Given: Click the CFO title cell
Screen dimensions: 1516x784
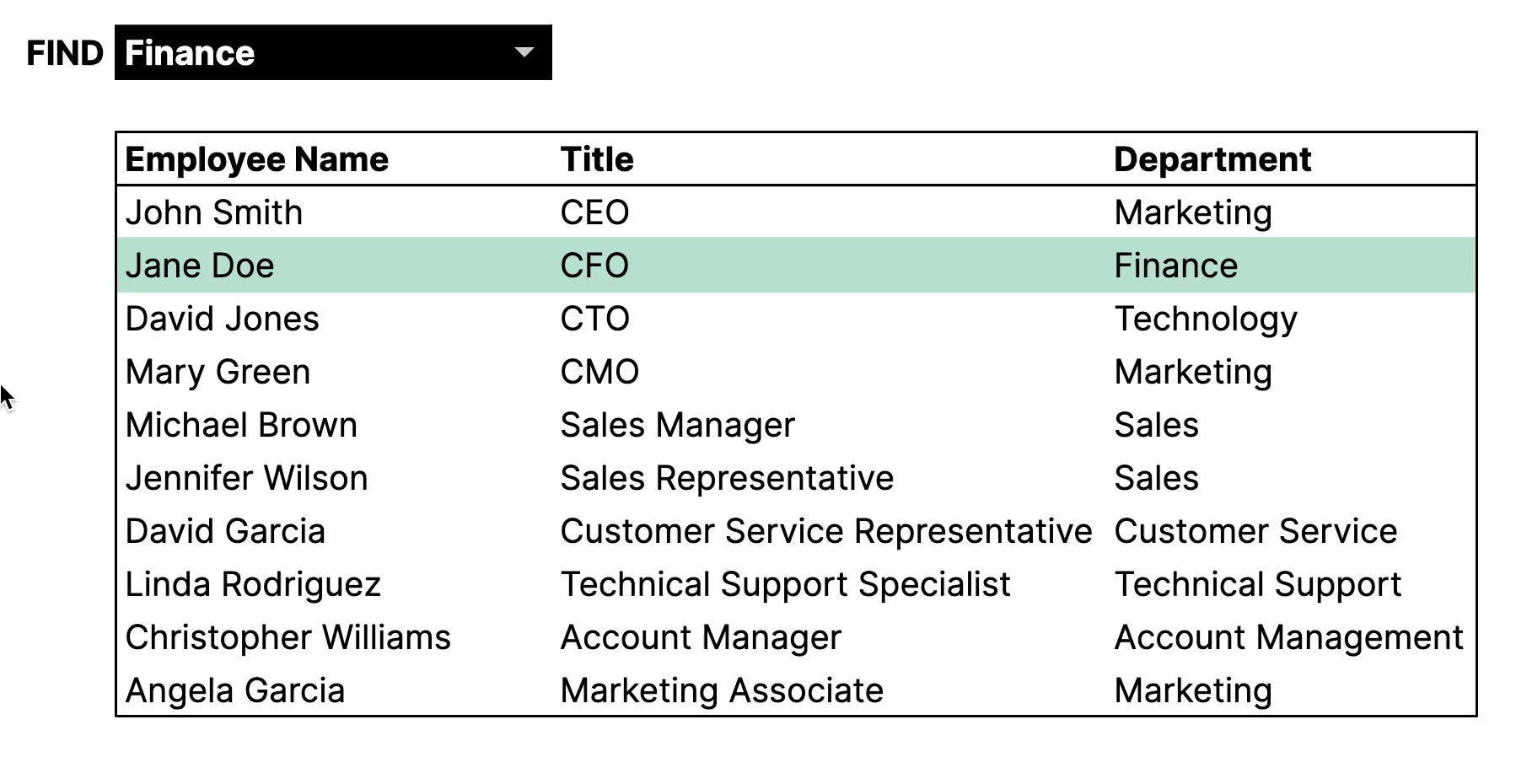Looking at the screenshot, I should (594, 266).
